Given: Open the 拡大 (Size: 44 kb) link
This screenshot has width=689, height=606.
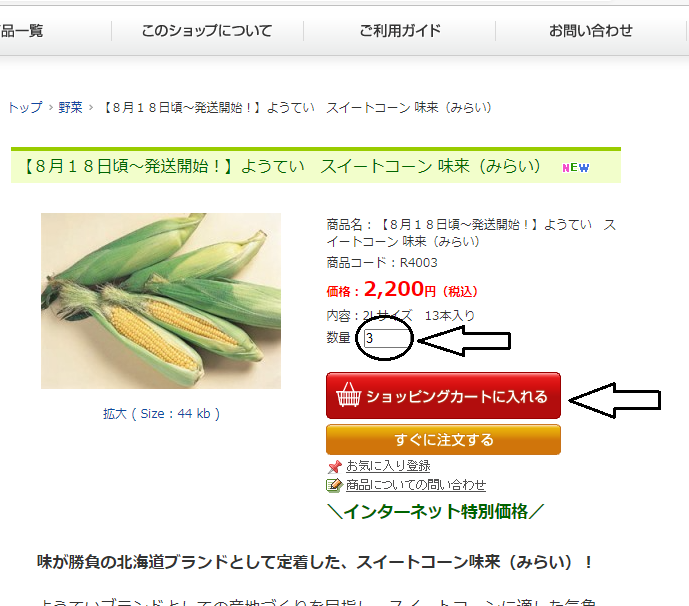Looking at the screenshot, I should coord(161,414).
